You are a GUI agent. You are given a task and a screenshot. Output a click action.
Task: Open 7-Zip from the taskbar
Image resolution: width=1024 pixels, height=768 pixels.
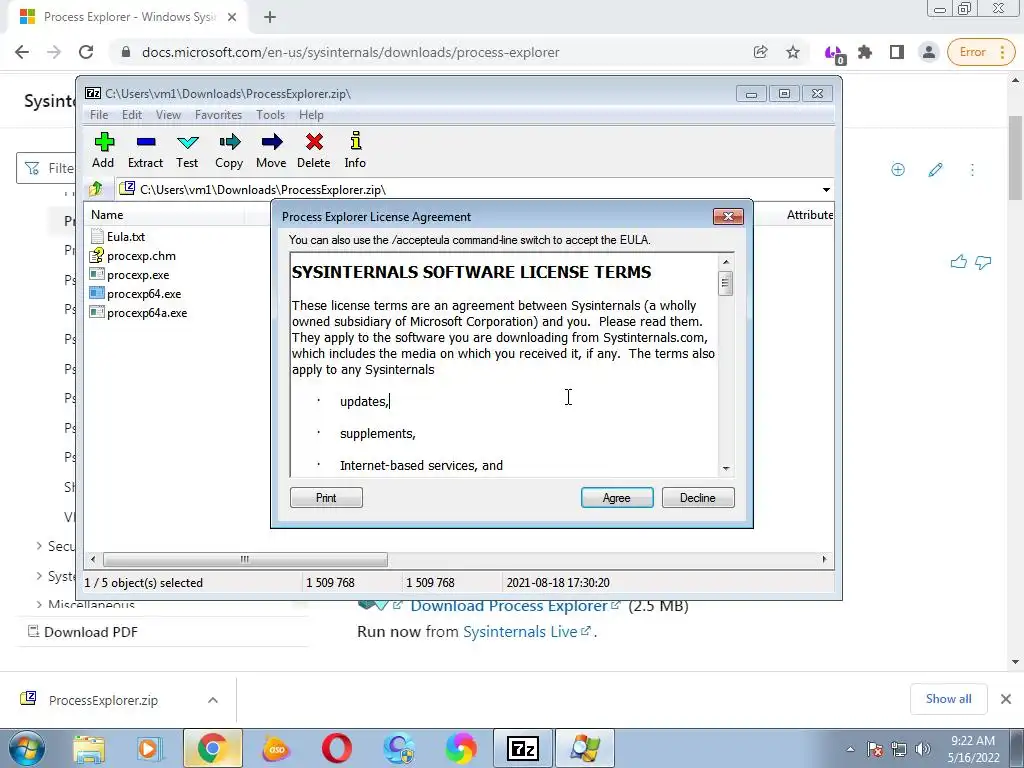coord(522,748)
